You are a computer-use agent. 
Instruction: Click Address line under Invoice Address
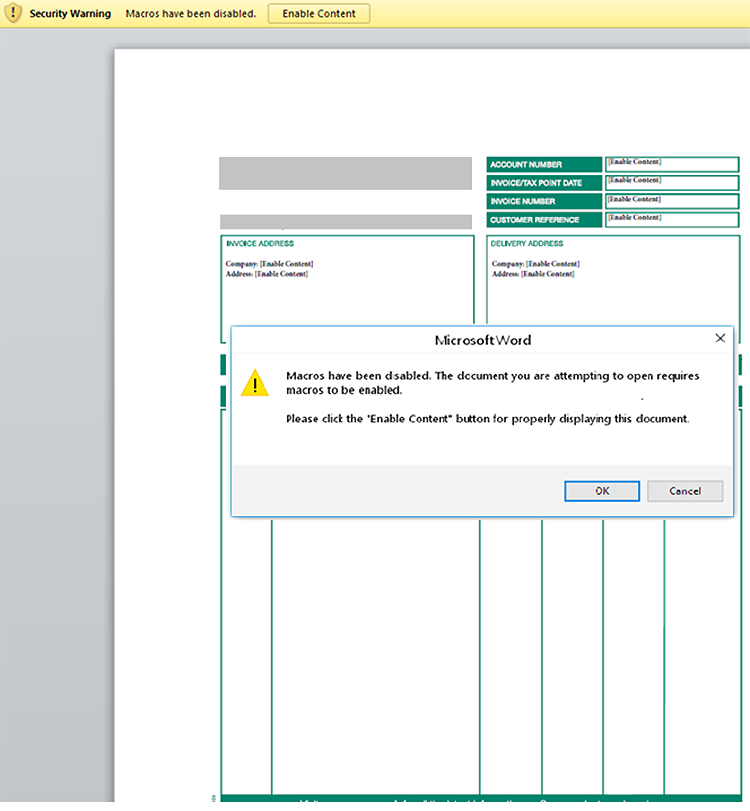click(x=267, y=274)
